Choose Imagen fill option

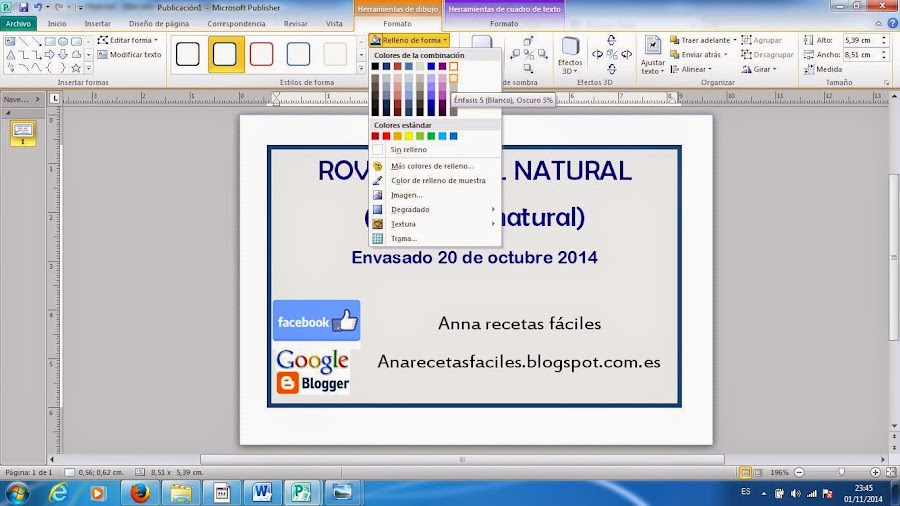coord(435,195)
